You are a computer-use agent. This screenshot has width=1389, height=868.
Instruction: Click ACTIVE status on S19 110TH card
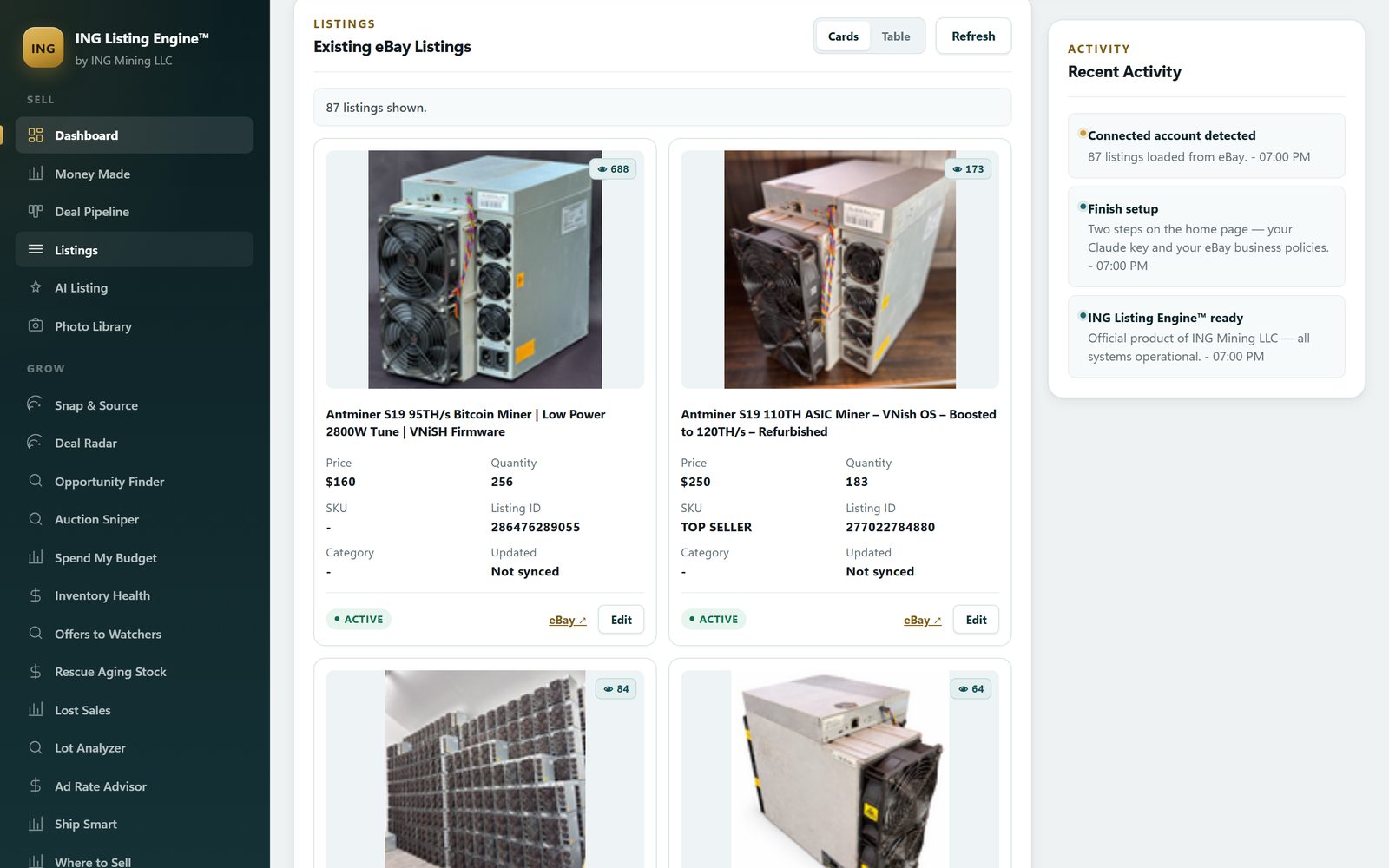pos(714,619)
